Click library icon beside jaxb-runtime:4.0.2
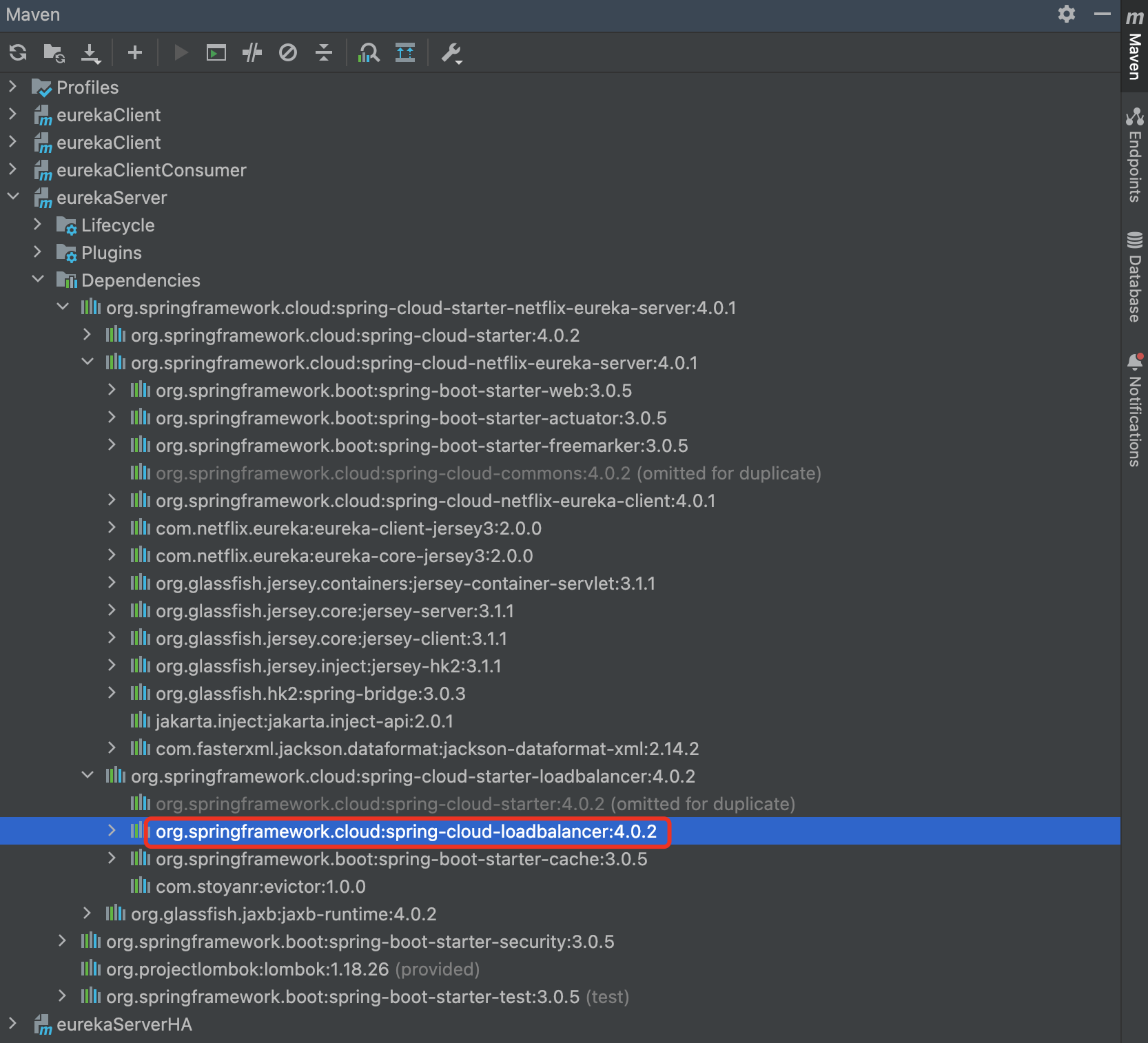The image size is (1148, 1043). point(115,913)
